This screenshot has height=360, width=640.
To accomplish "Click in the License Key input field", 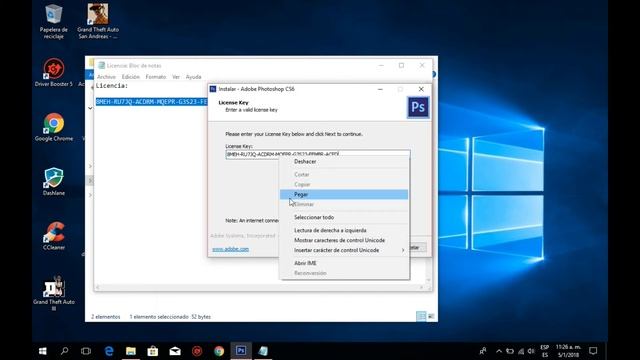I will [x=318, y=153].
